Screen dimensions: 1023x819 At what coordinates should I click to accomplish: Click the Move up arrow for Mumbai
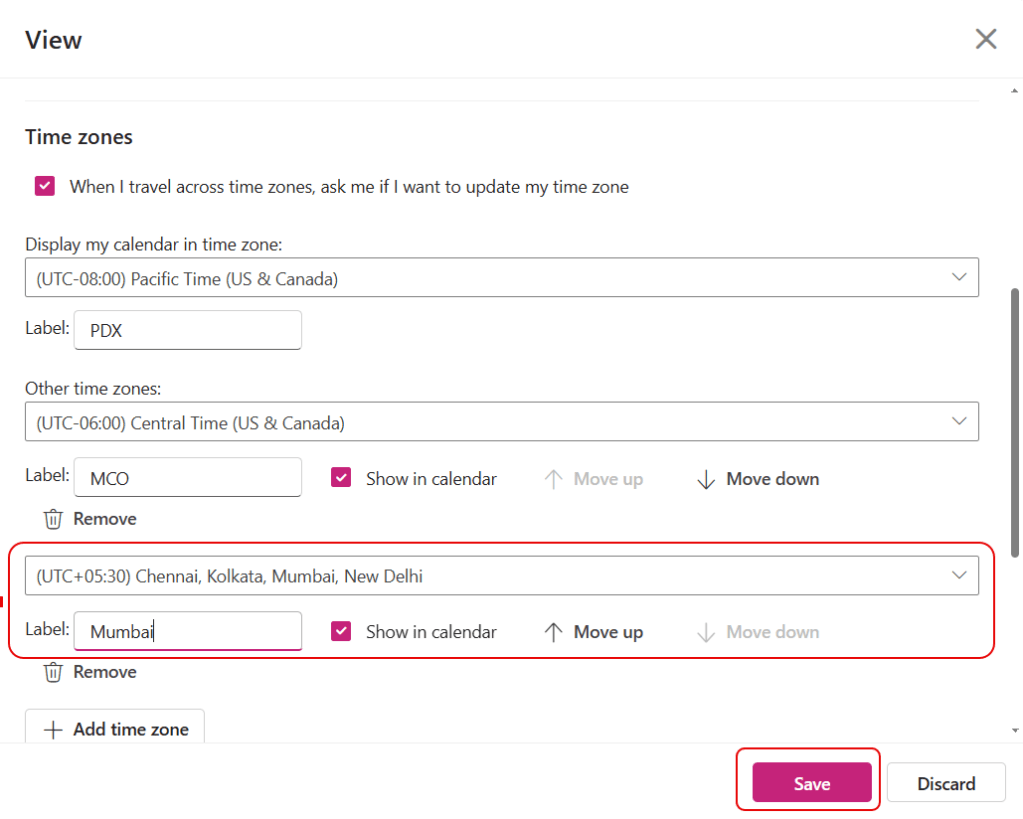click(553, 632)
